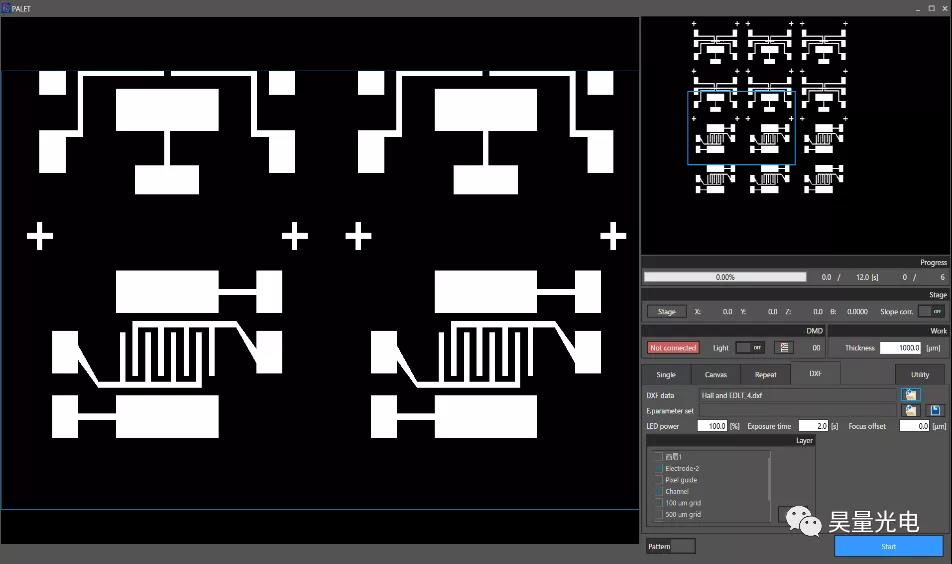Screen dimensions: 952x564
Task: Click the Stage button
Action: coord(666,312)
